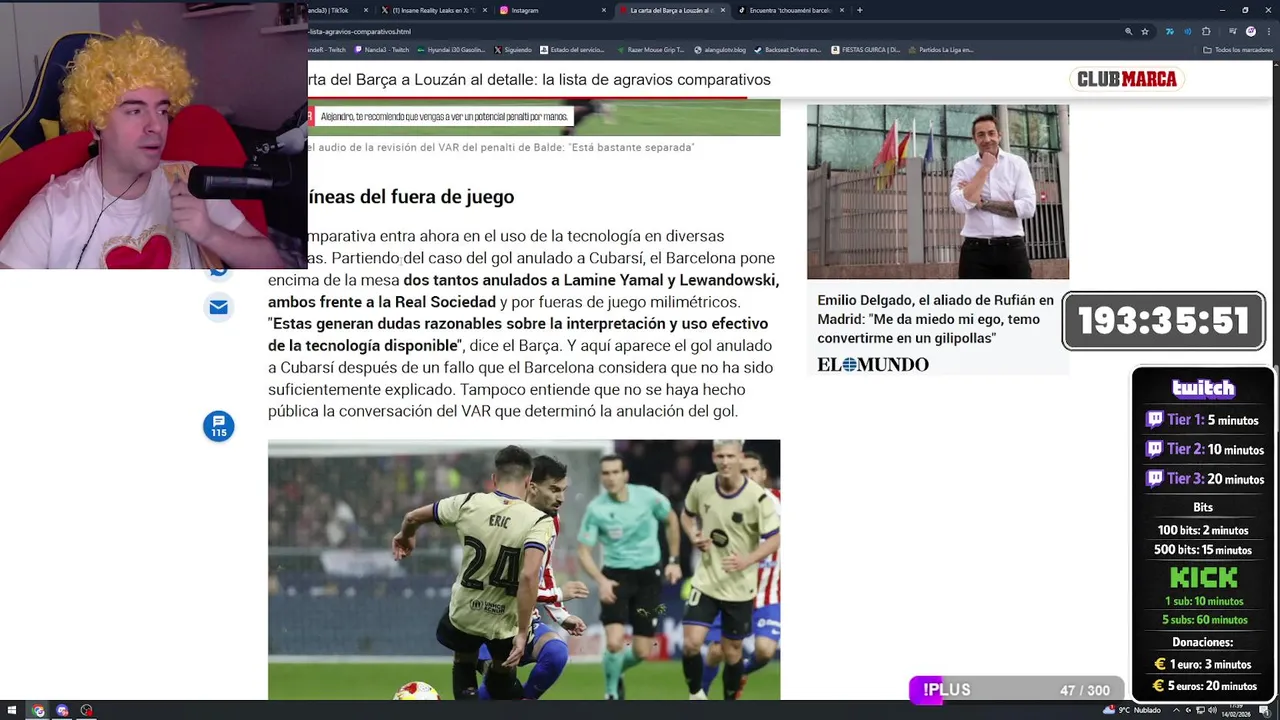Click the VAR penalti video thumbnail
Image resolution: width=1280 pixels, height=720 pixels.
[544, 118]
